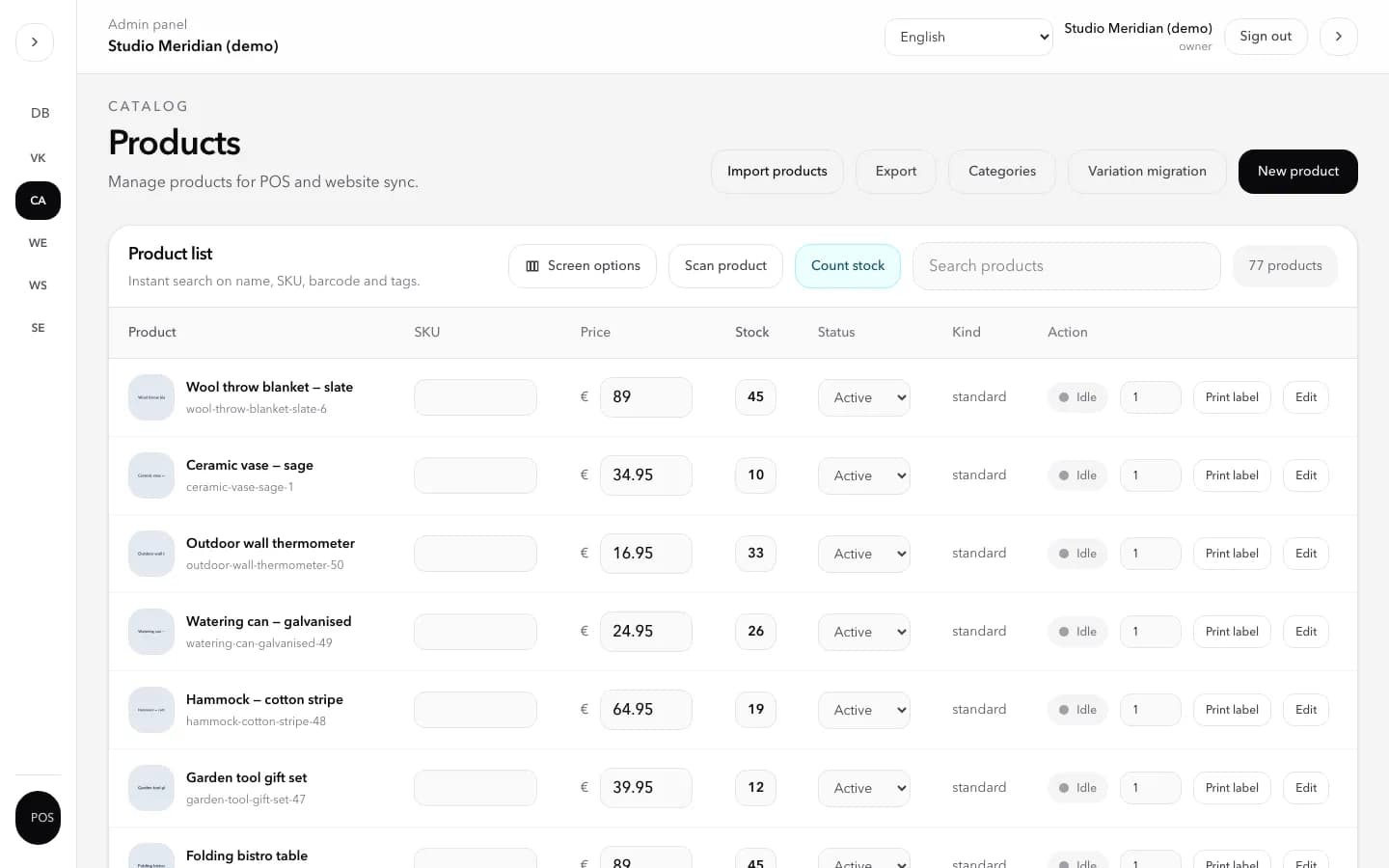Edit the Watering can – galvanised product
This screenshot has width=1389, height=868.
tap(1306, 632)
